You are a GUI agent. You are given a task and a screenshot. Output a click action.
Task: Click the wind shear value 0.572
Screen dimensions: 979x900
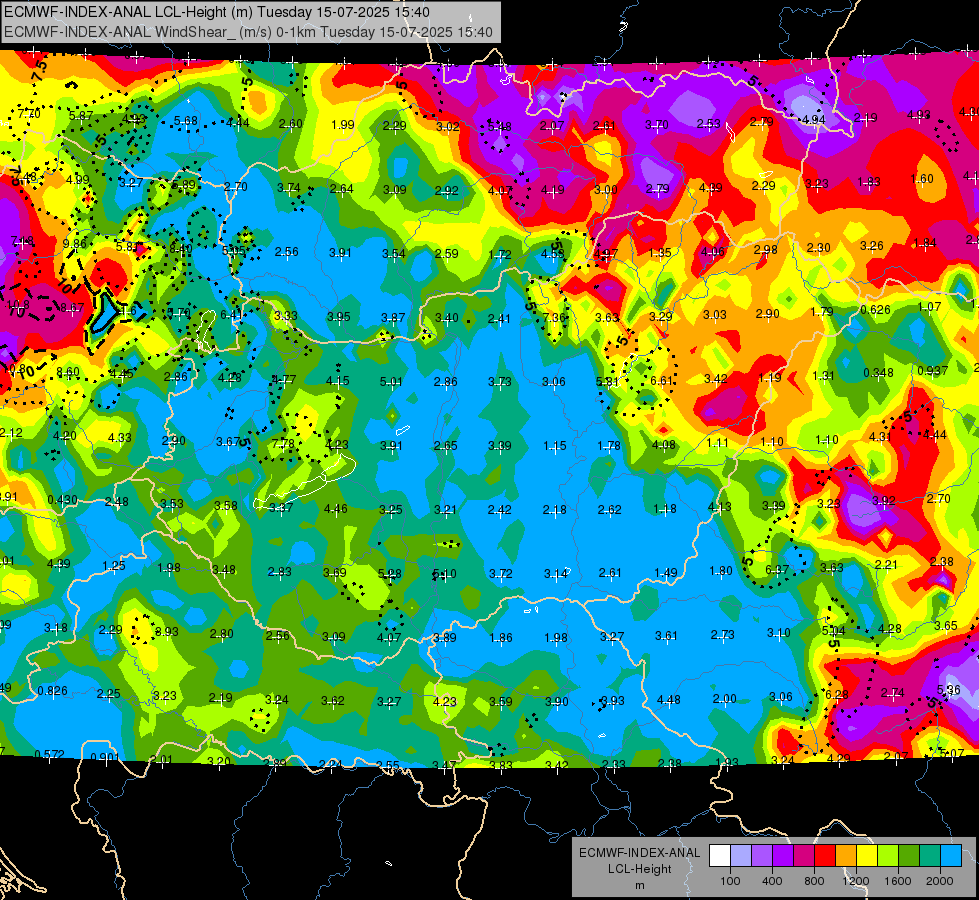49,754
